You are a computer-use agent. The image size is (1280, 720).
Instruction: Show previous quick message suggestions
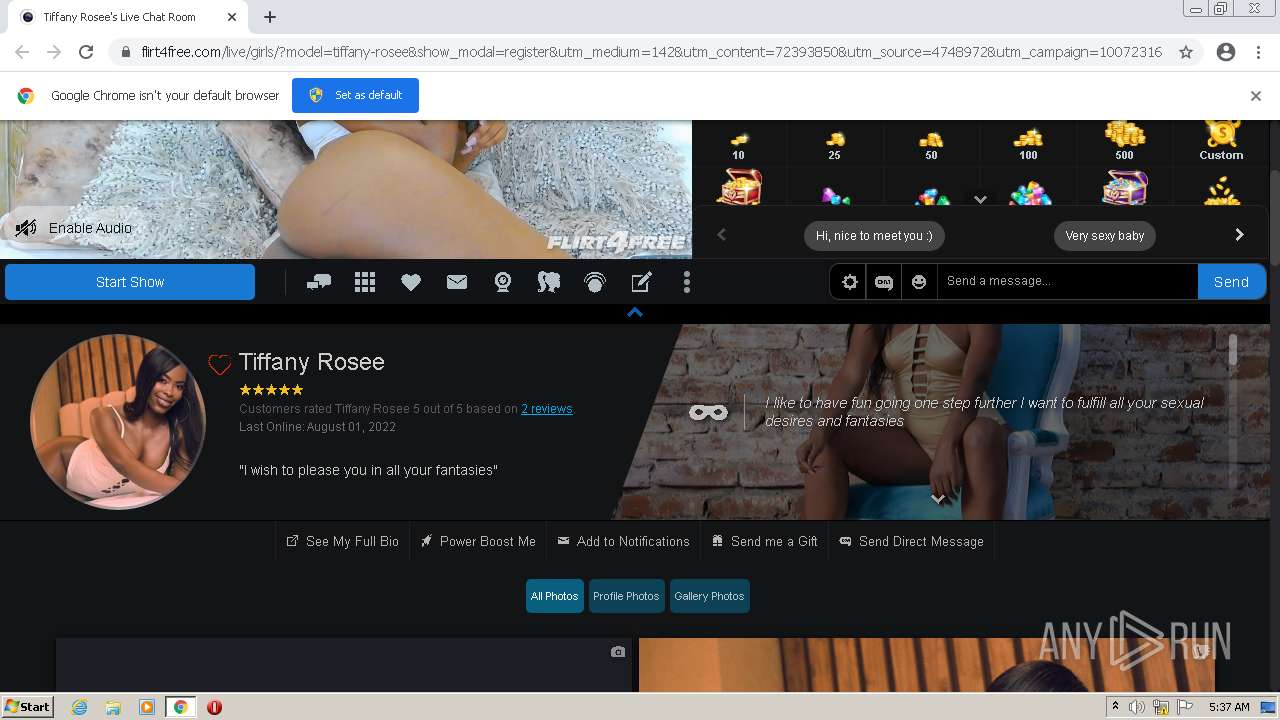coord(721,235)
